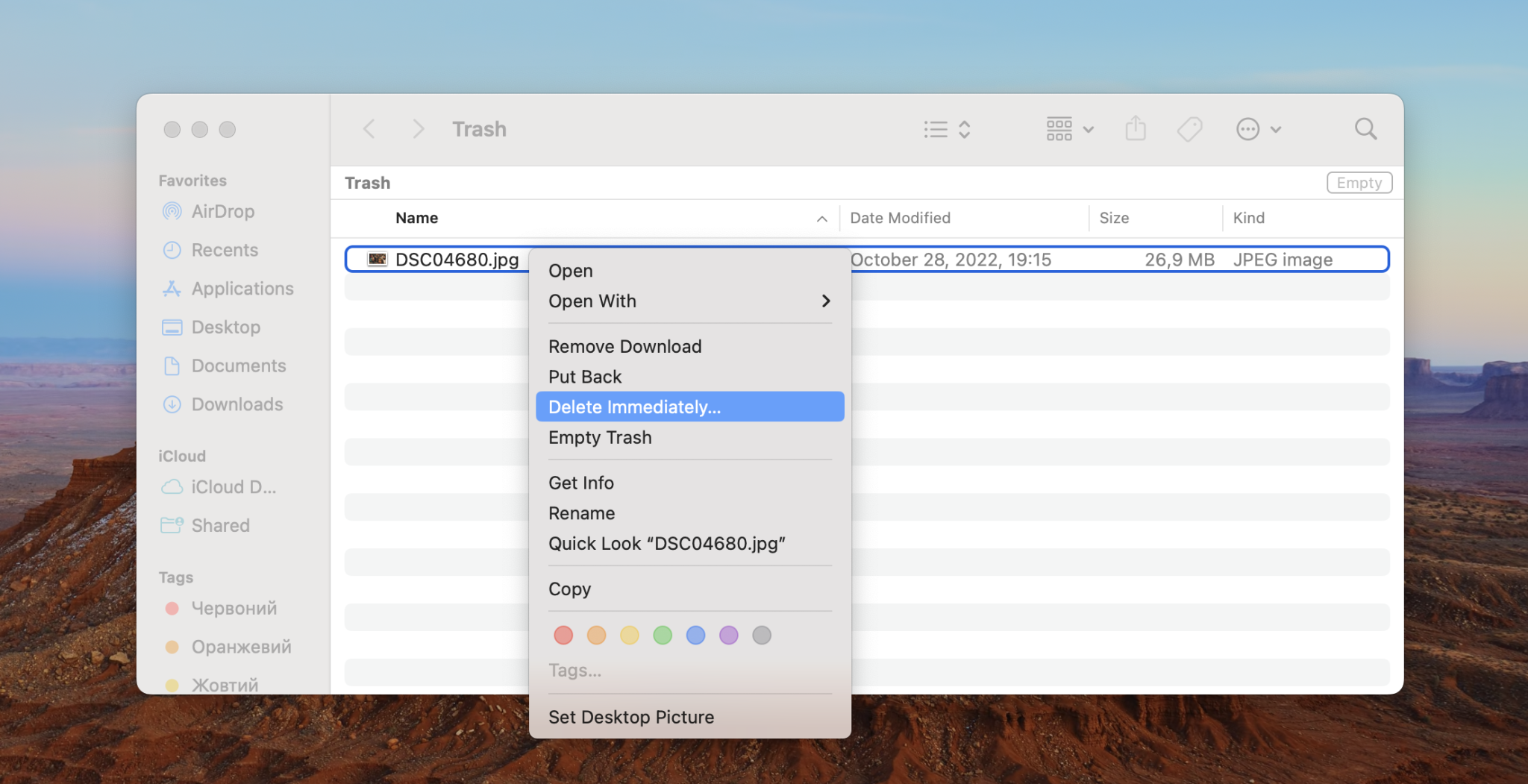1528x784 pixels.
Task: Pick the blue tag color swatch
Action: 695,635
